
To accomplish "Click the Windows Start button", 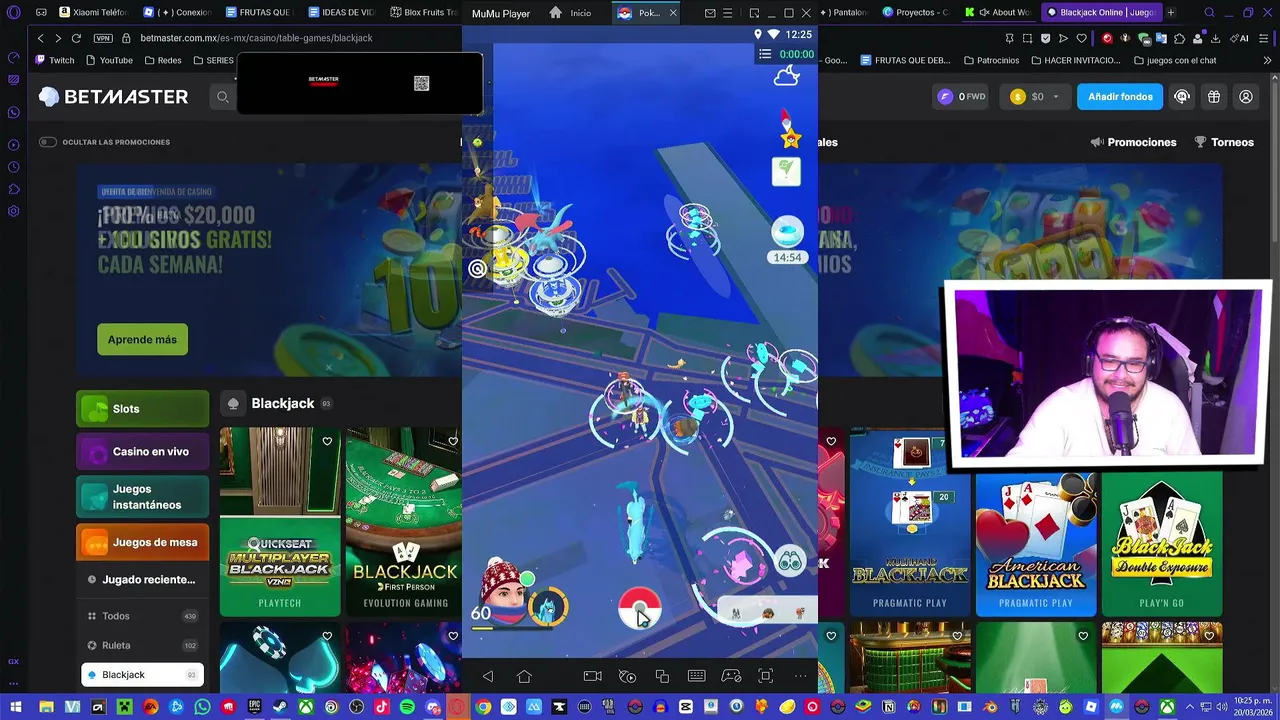I will tap(15, 707).
